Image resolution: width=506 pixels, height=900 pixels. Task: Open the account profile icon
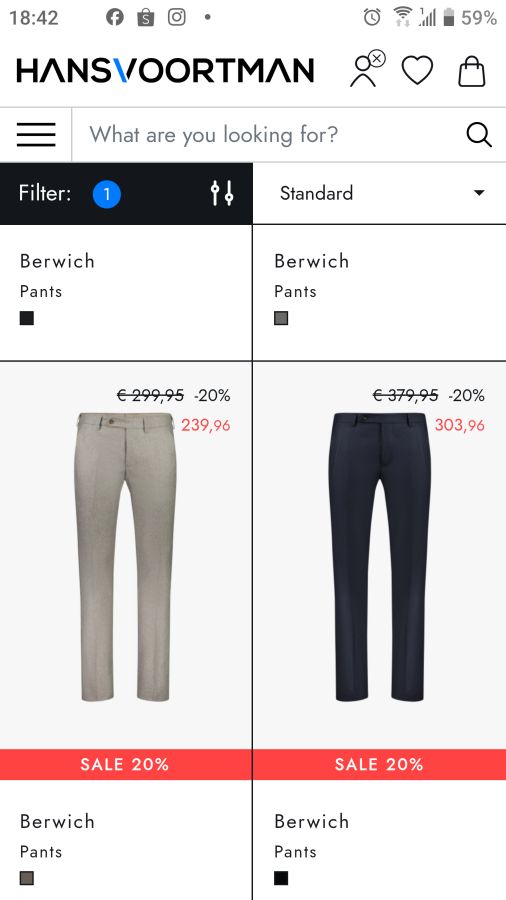[367, 69]
